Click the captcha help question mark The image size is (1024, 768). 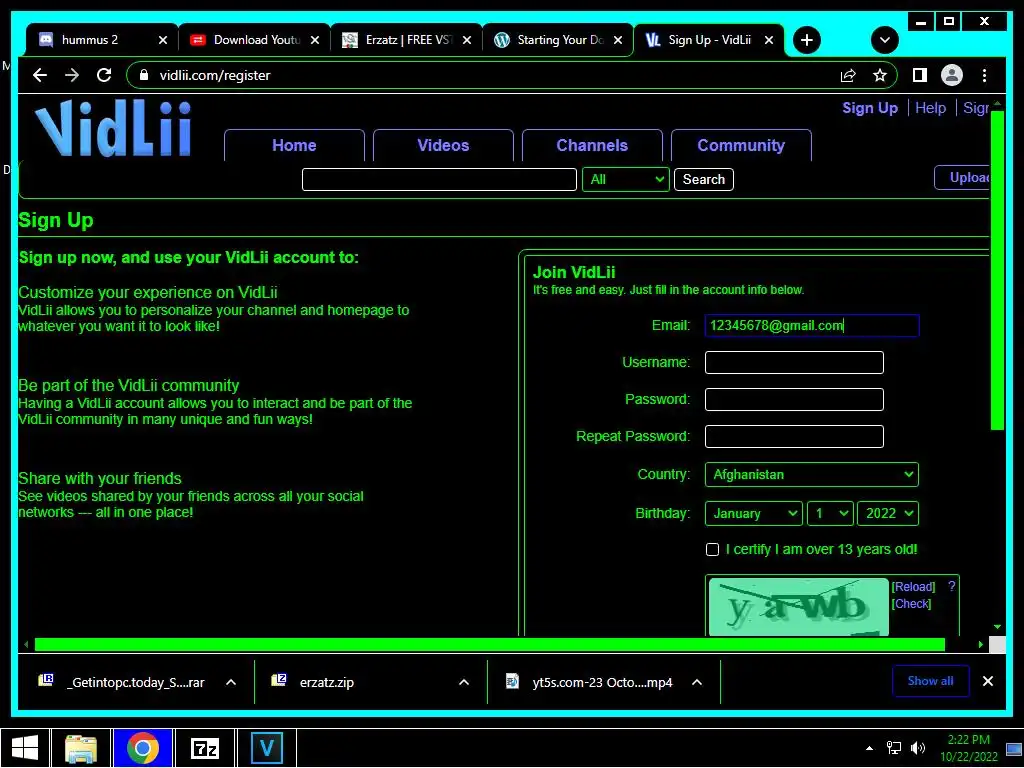[x=952, y=586]
